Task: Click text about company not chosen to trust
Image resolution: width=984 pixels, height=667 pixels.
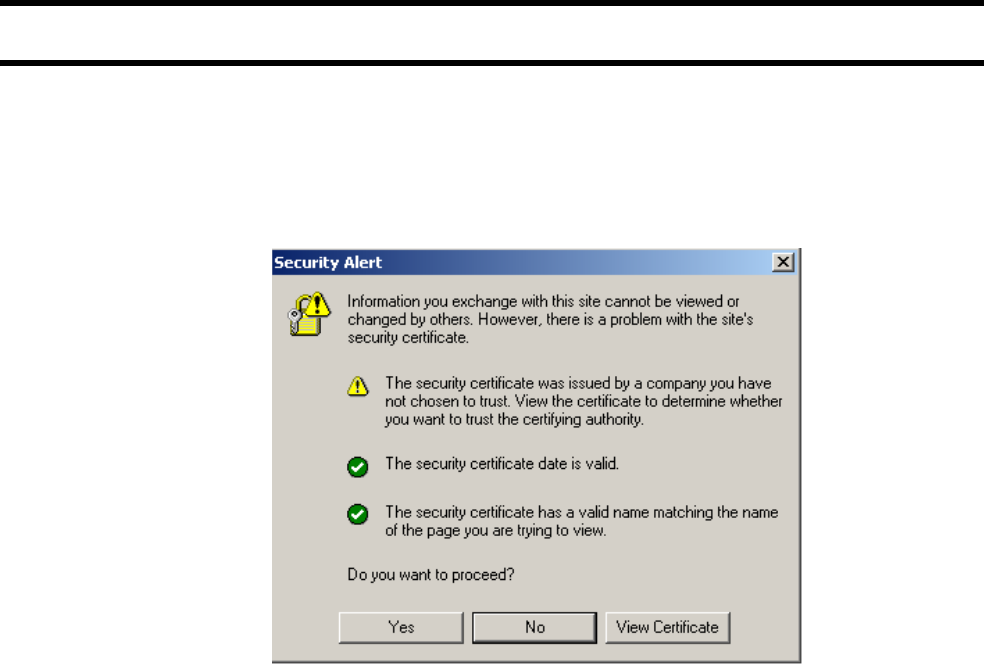Action: [x=584, y=401]
